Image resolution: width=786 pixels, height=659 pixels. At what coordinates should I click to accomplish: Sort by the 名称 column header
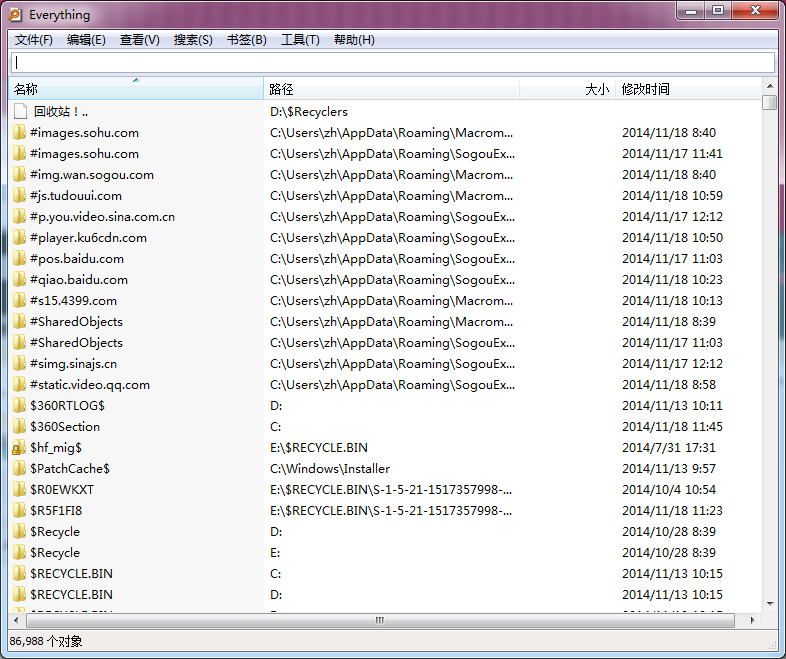[136, 89]
